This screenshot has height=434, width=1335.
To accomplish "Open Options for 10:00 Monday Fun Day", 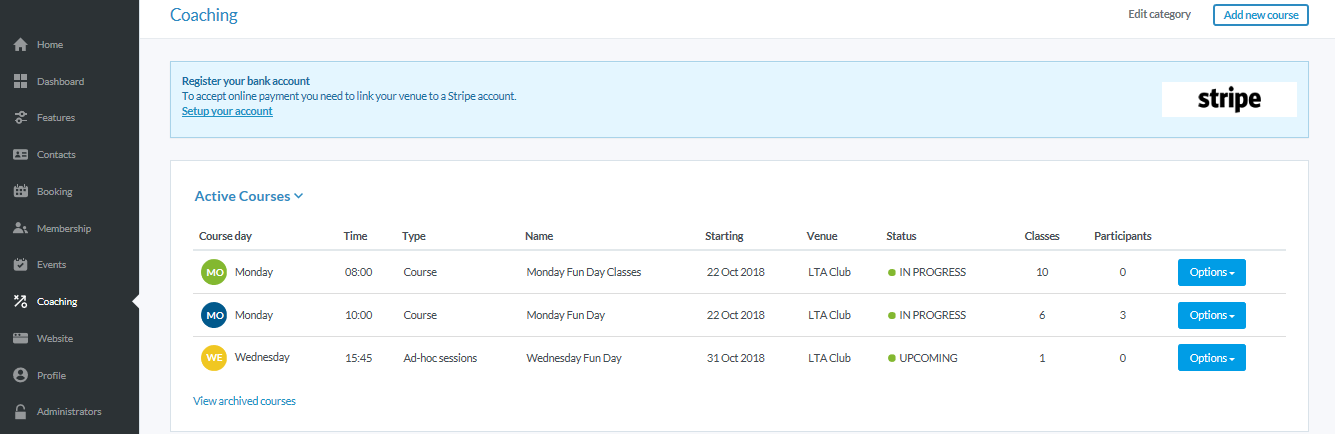I will pyautogui.click(x=1211, y=315).
